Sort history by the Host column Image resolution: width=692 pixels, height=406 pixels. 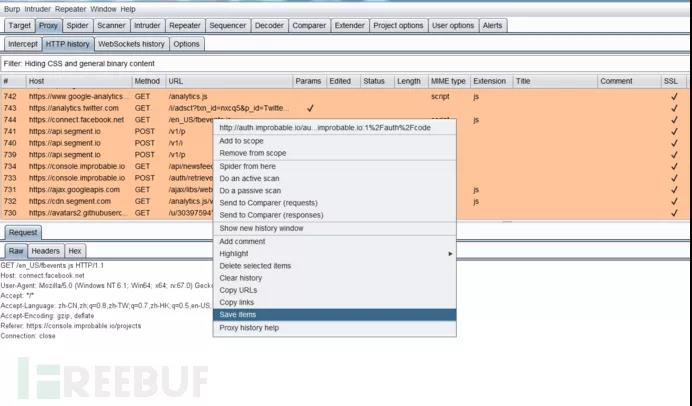79,81
